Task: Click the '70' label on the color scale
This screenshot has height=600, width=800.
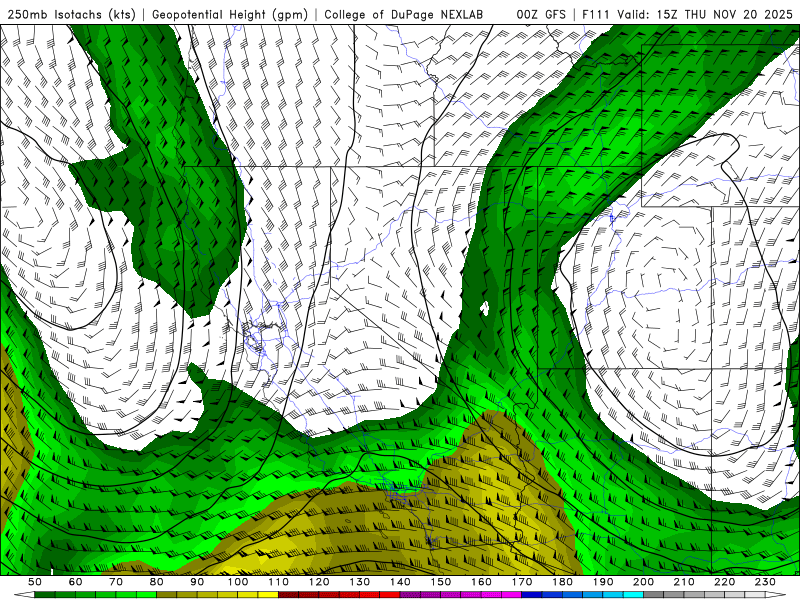Action: coord(116,582)
